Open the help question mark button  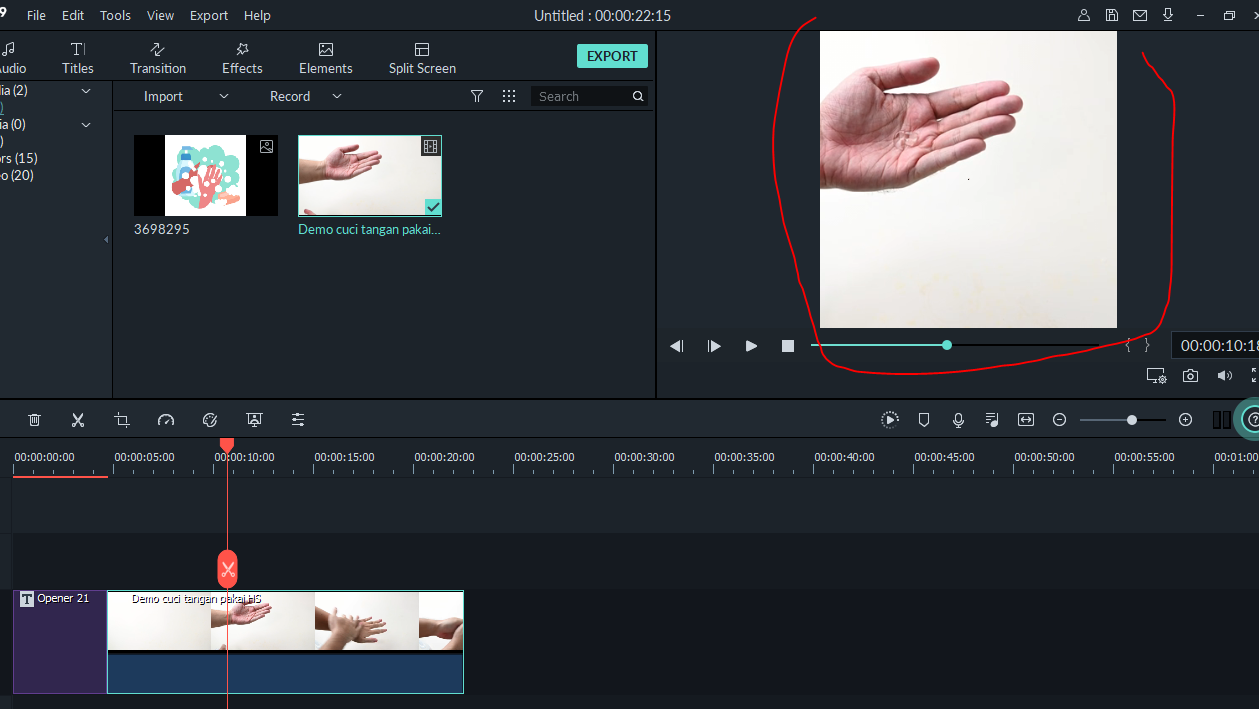click(1250, 420)
